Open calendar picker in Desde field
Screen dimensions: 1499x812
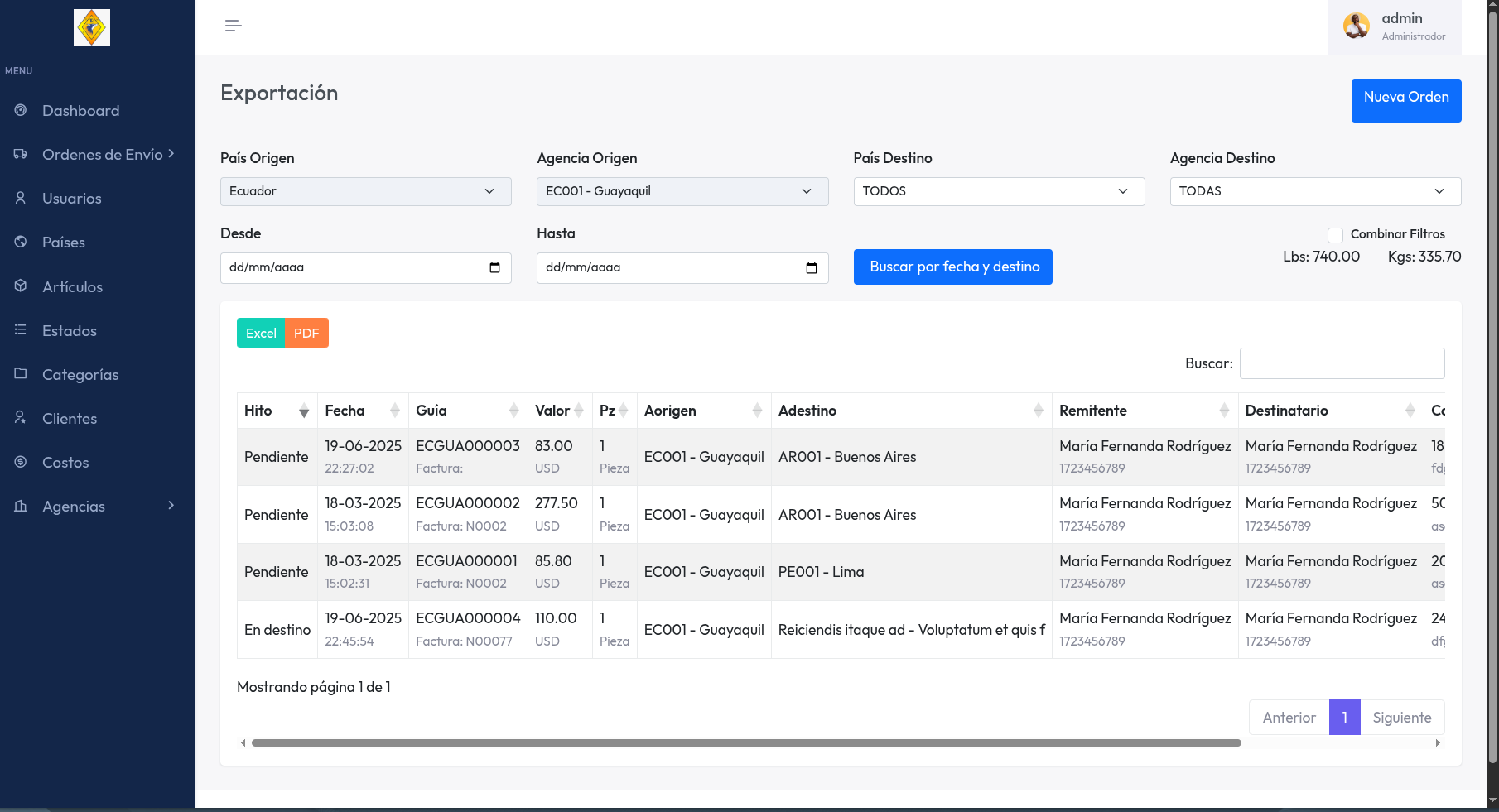(x=494, y=267)
